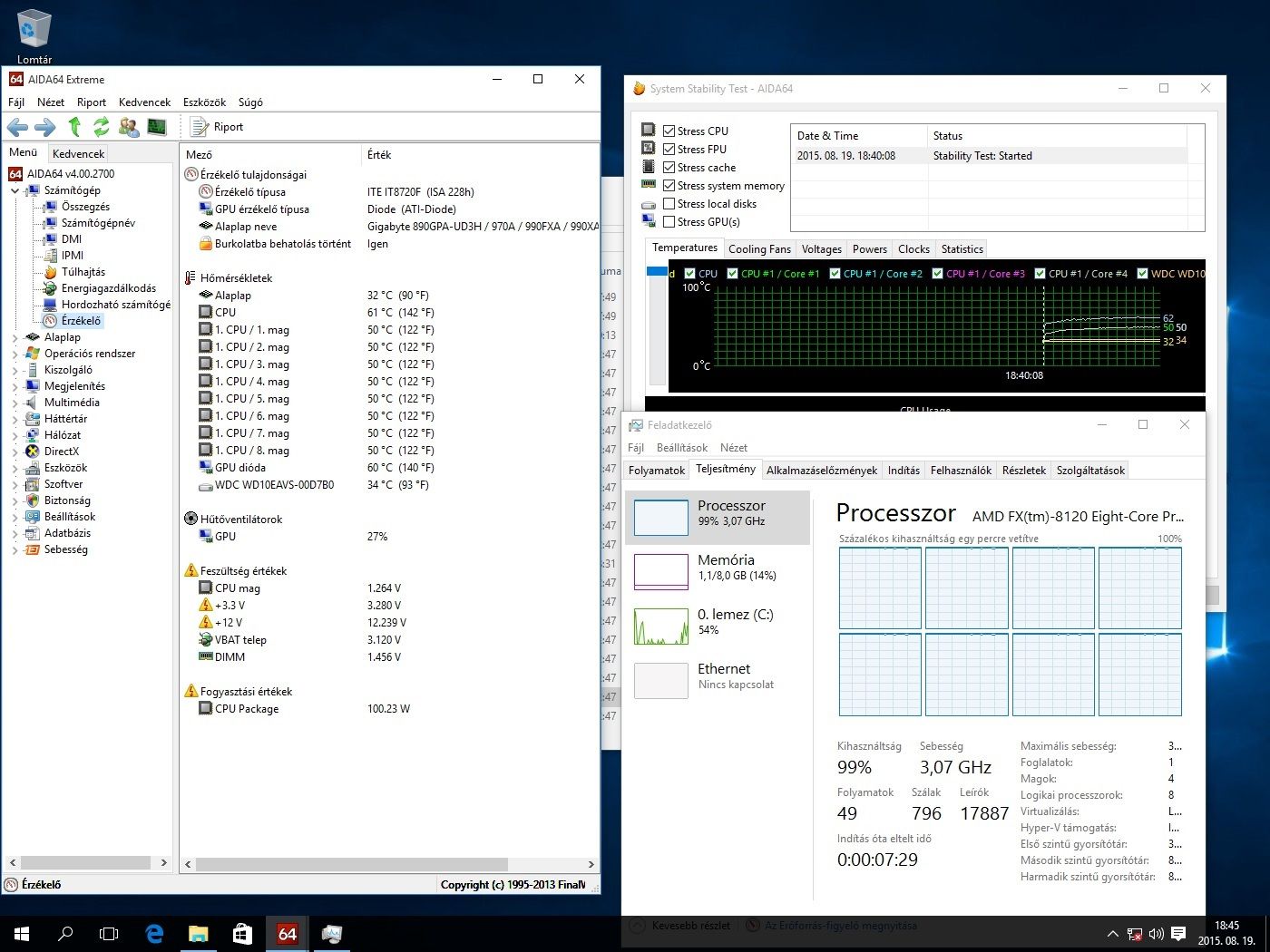
Task: Select Túlhajtás (overclock) tree item
Action: tap(83, 272)
